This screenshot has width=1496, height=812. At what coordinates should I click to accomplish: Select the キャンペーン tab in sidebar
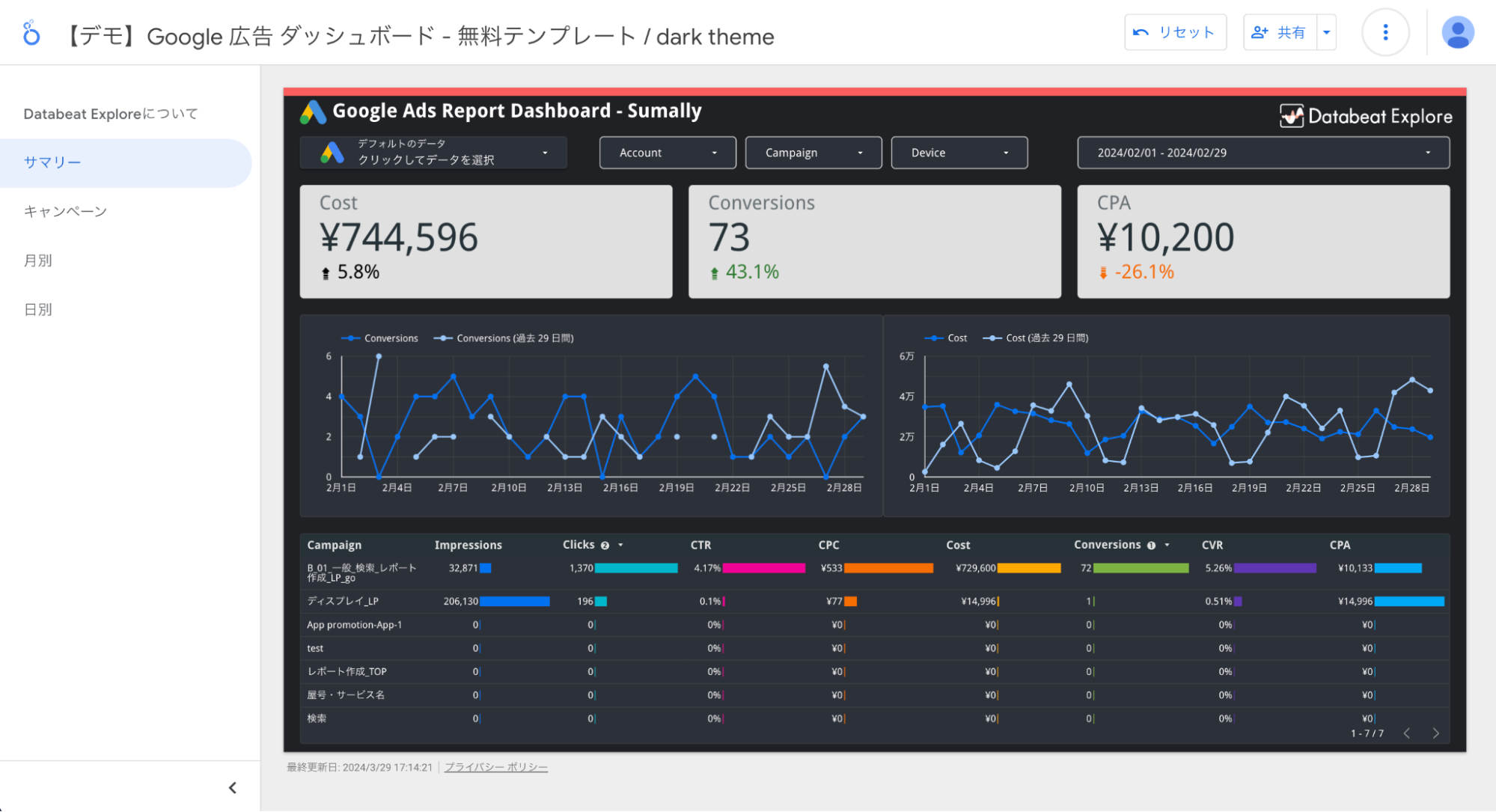point(67,211)
